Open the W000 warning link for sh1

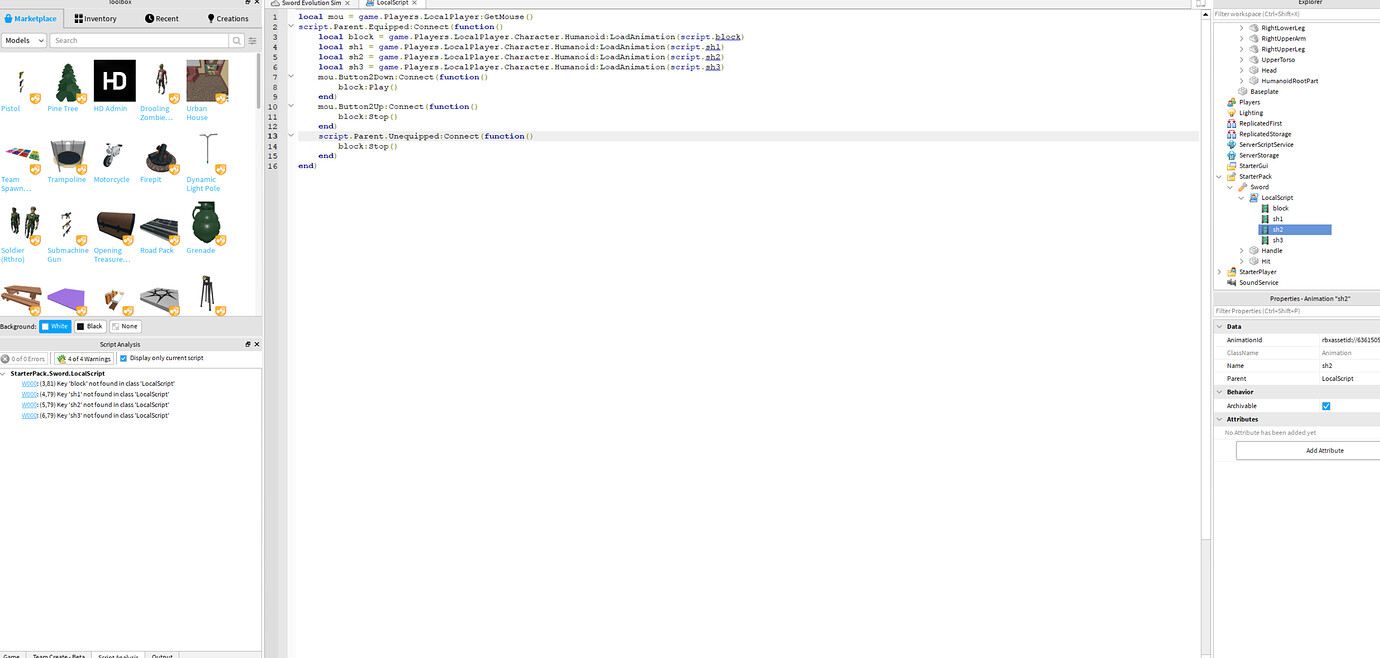click(x=28, y=394)
